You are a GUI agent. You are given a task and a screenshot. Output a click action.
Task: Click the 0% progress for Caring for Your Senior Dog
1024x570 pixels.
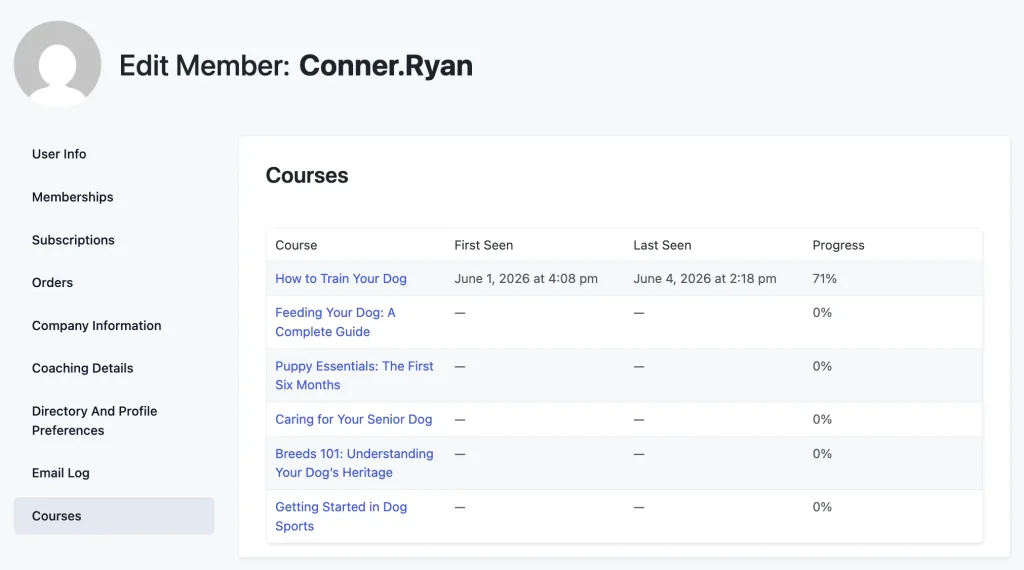[822, 419]
